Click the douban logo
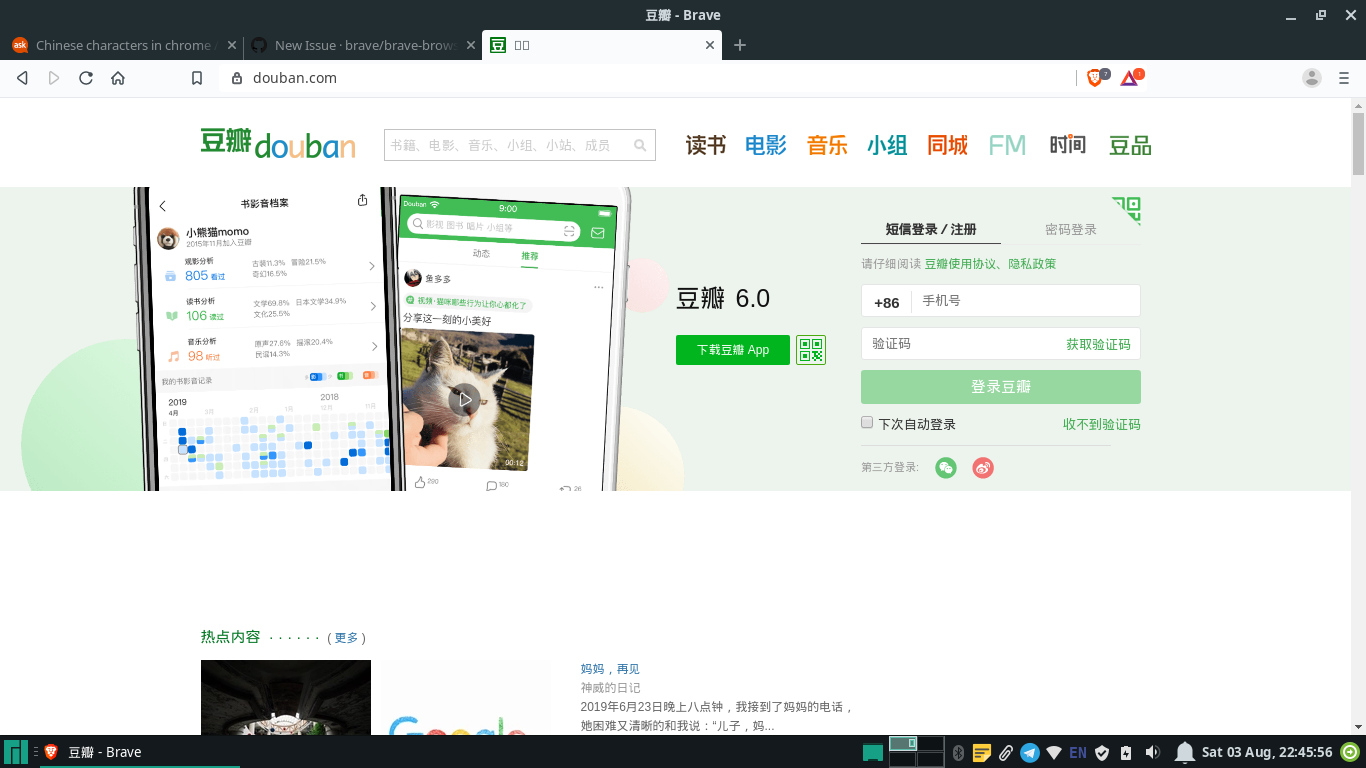 (278, 144)
